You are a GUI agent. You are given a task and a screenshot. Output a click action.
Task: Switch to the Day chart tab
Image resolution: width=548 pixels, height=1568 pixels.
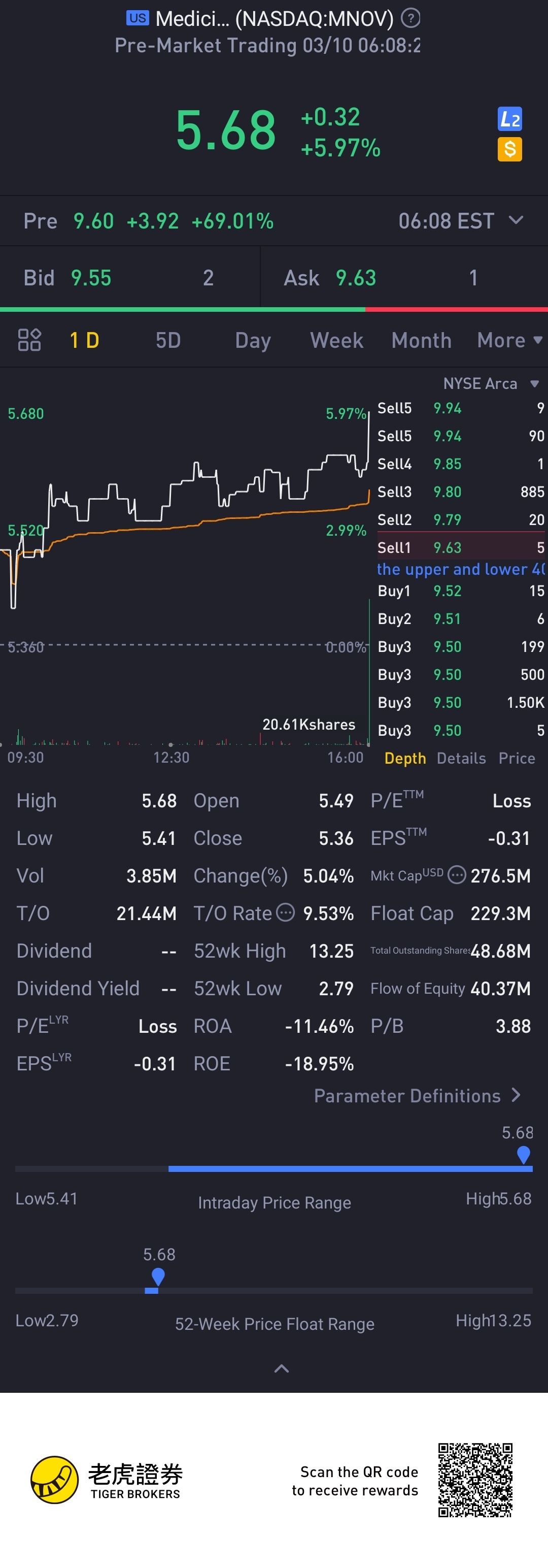[x=253, y=340]
